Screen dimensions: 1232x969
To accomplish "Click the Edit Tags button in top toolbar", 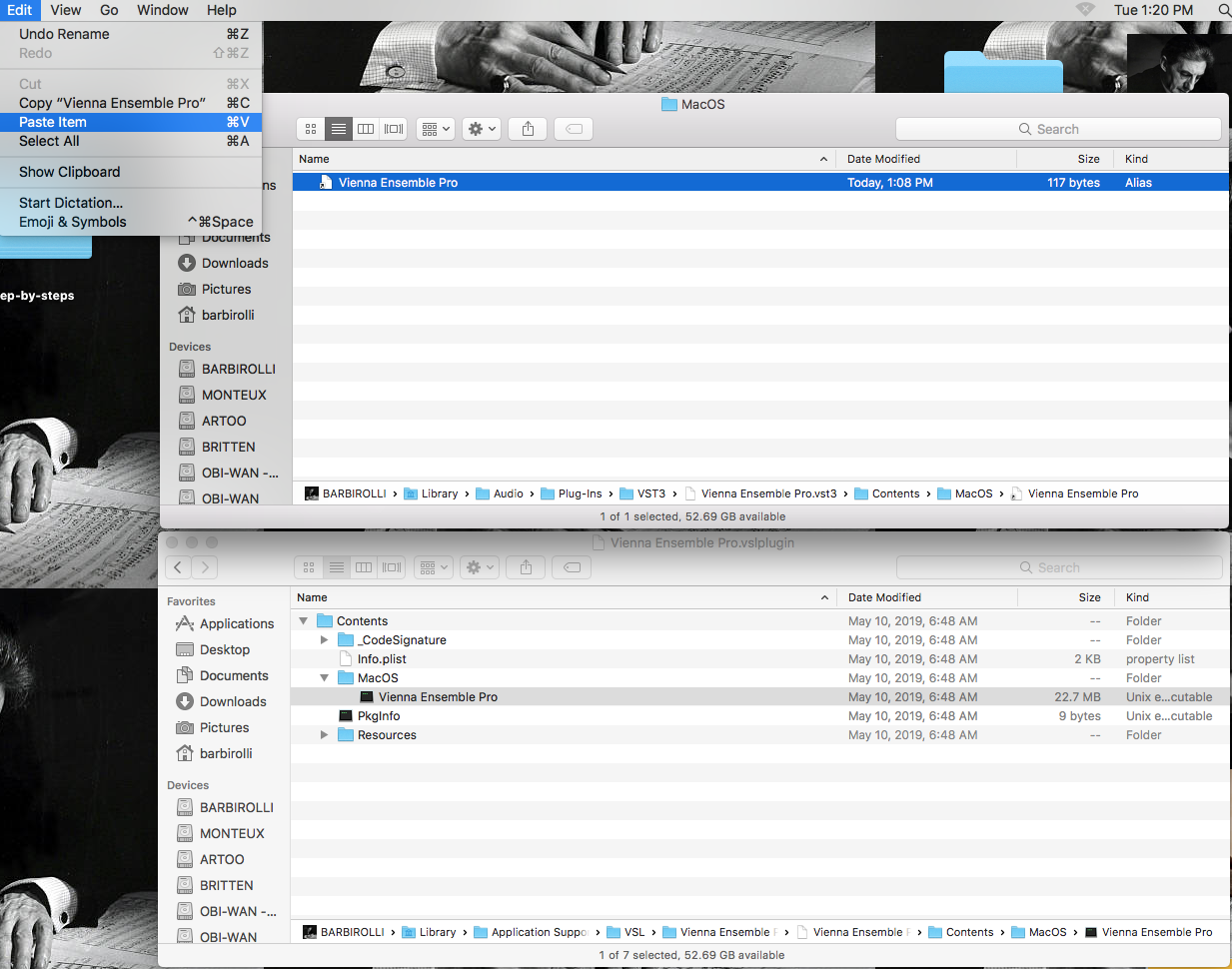I will coord(574,129).
